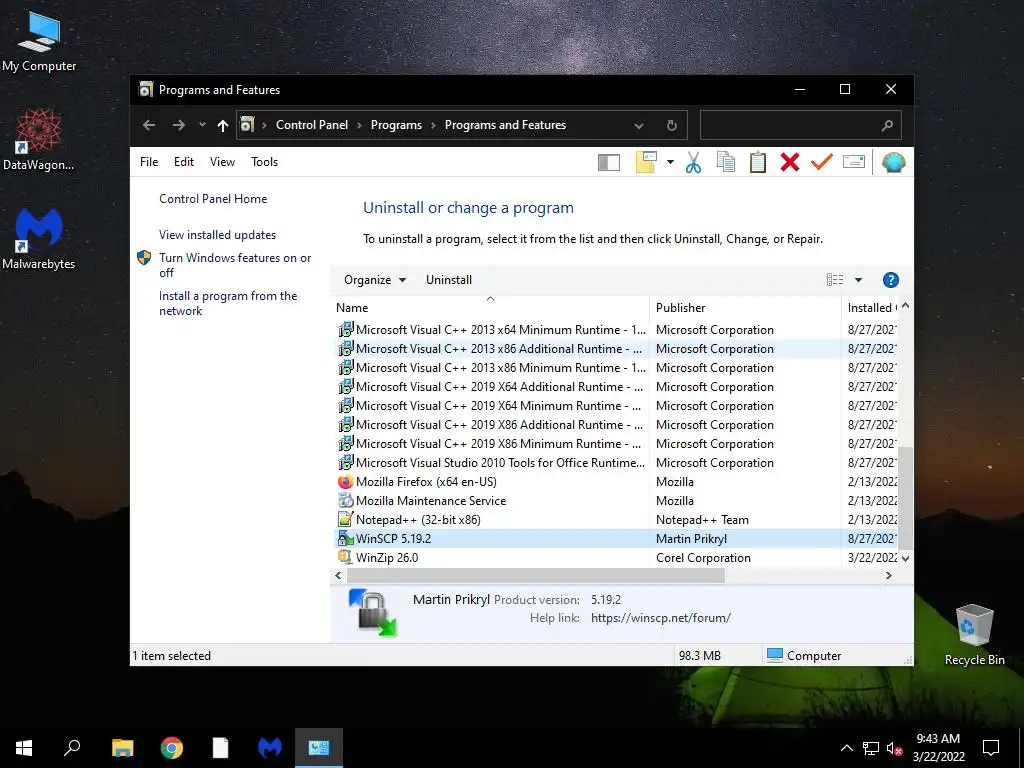Select Visual C++ 2013 x64 Minimum Runtime
Viewport: 1024px width, 768px height.
(x=491, y=330)
